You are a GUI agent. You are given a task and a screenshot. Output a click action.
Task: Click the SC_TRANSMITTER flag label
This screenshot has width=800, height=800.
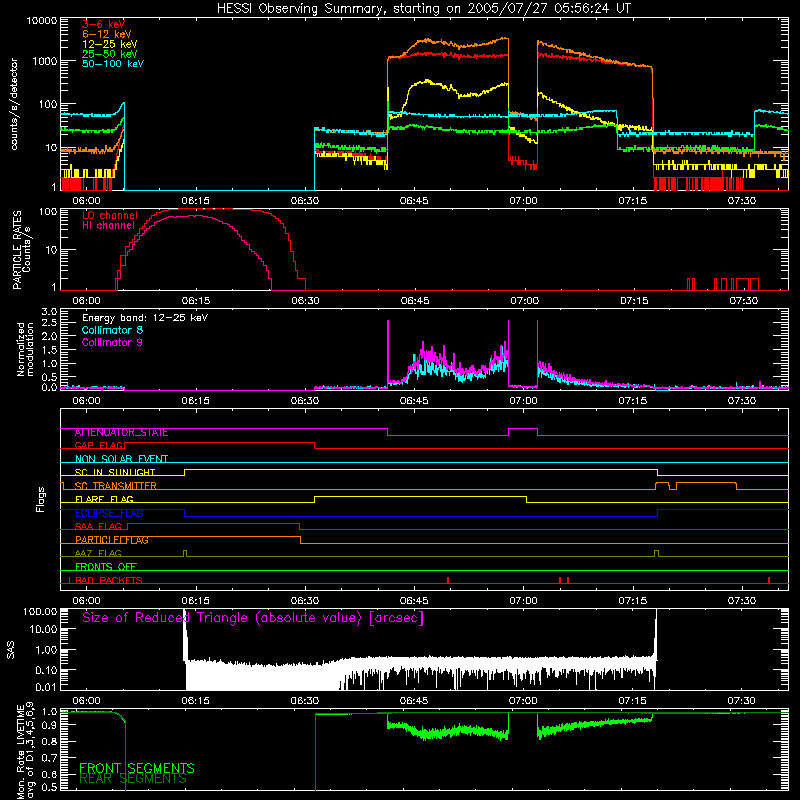point(115,486)
